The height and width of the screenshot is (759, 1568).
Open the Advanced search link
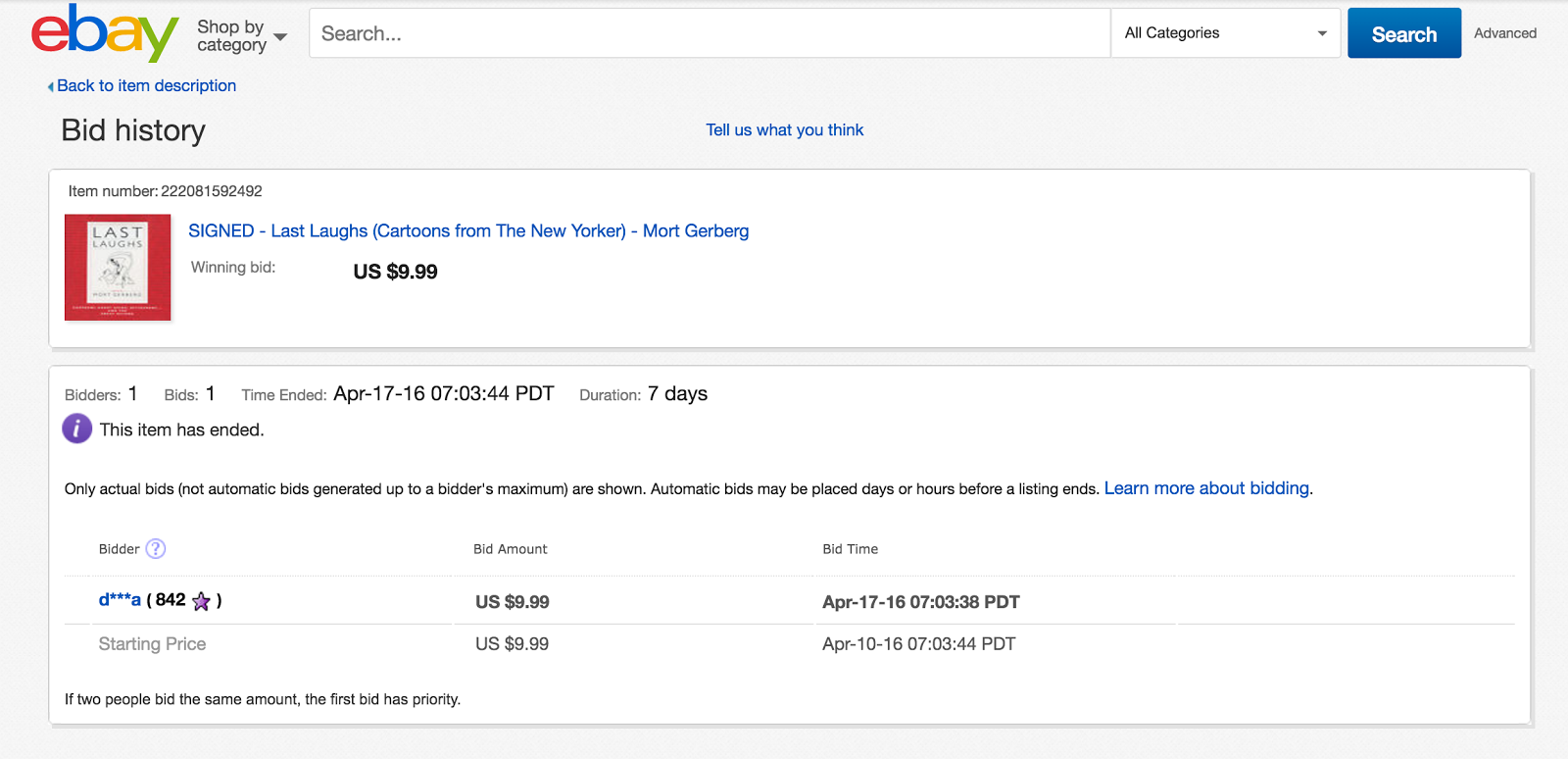click(1504, 33)
